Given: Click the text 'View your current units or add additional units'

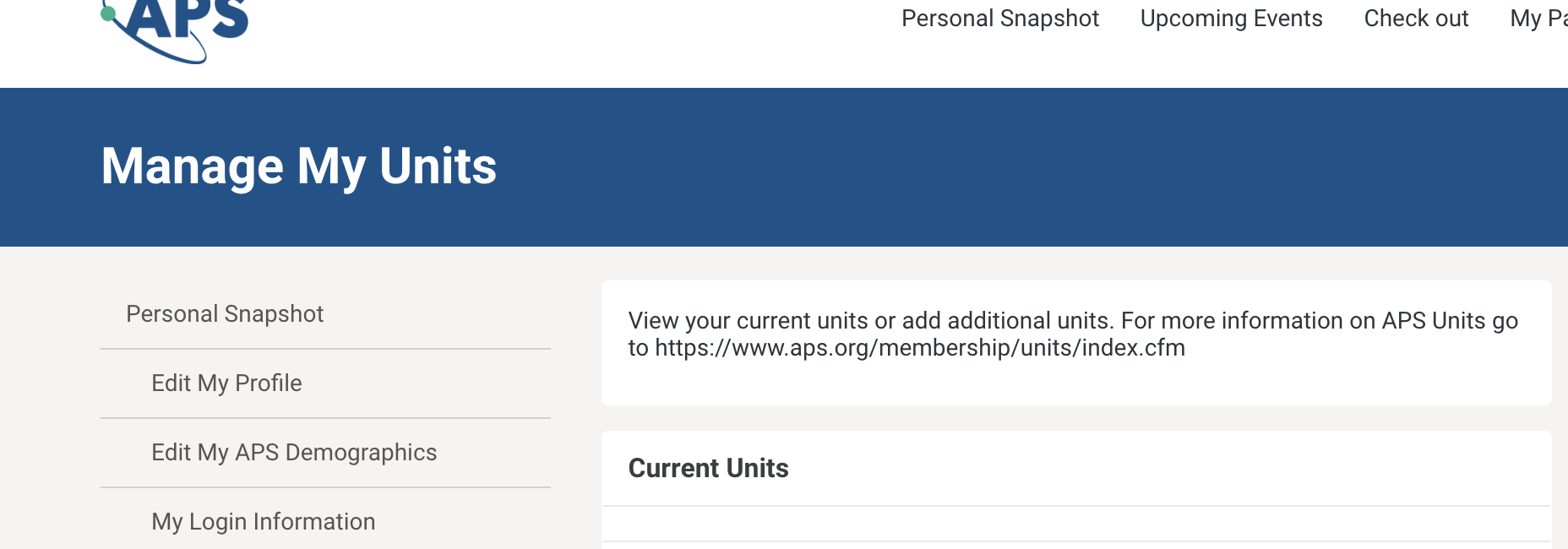Looking at the screenshot, I should pos(870,320).
